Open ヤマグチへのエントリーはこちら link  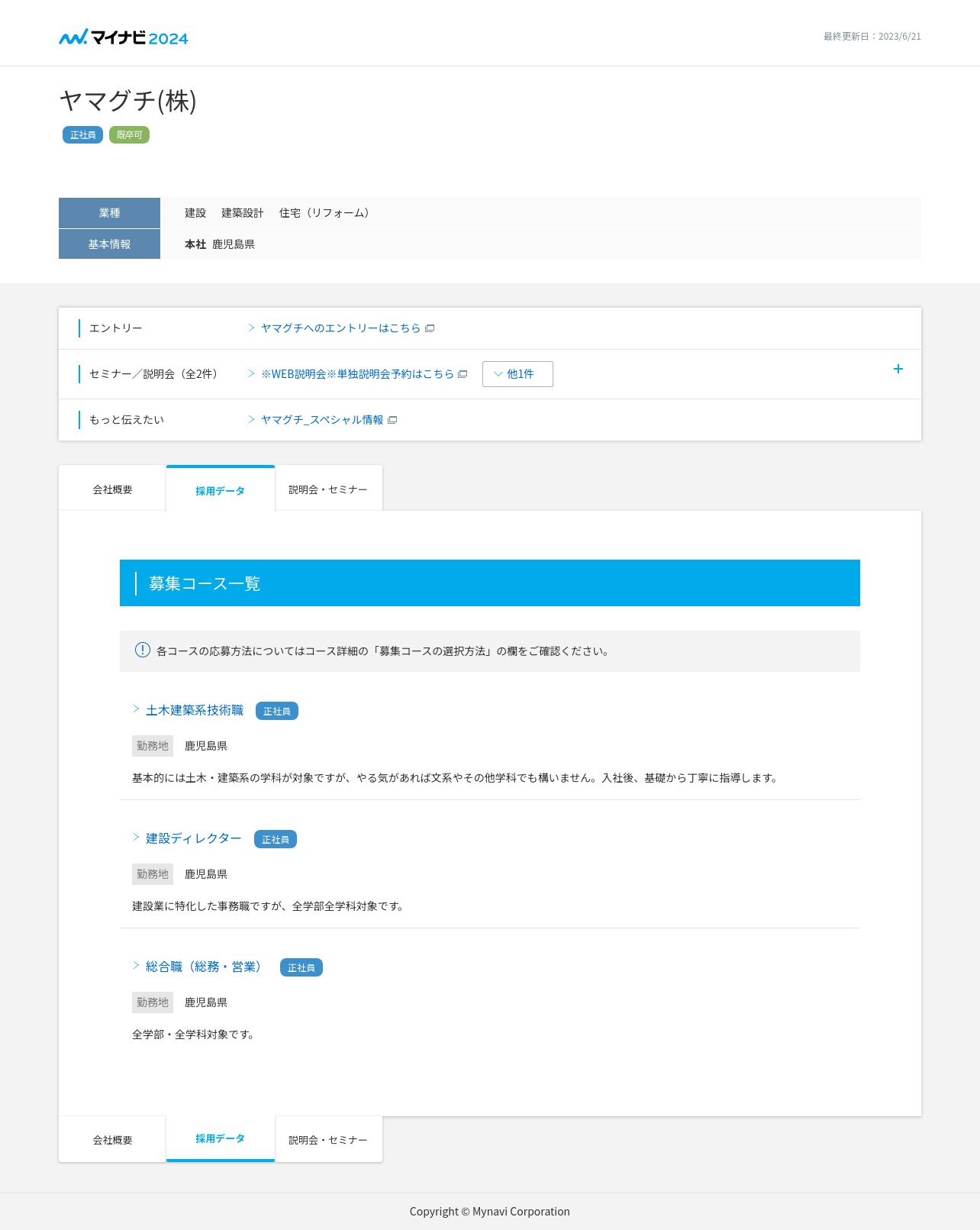pos(340,328)
